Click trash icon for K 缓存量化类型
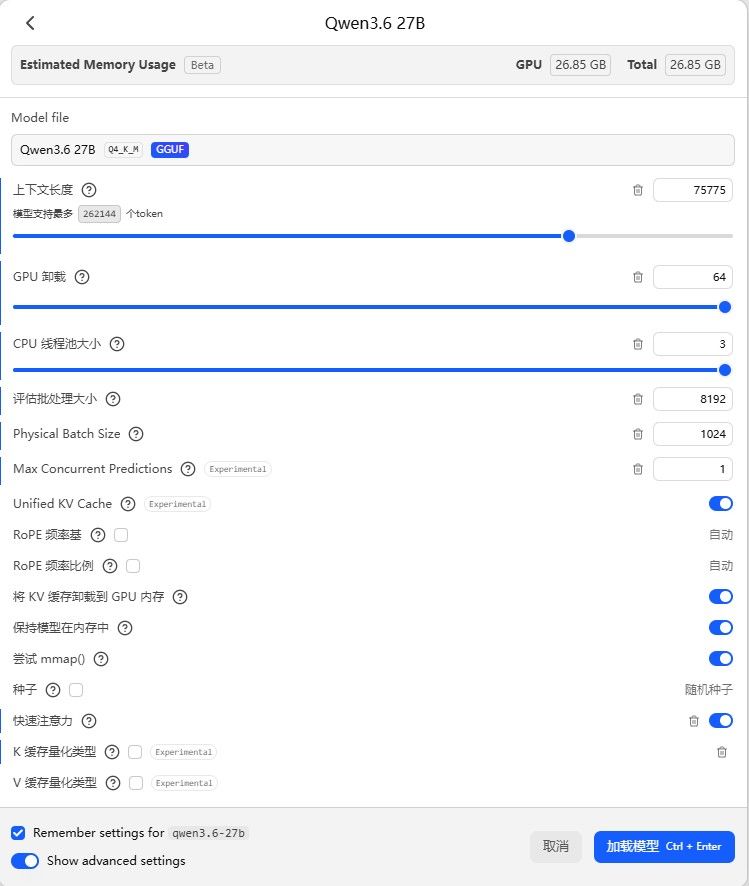Viewport: 749px width, 886px height. 721,752
